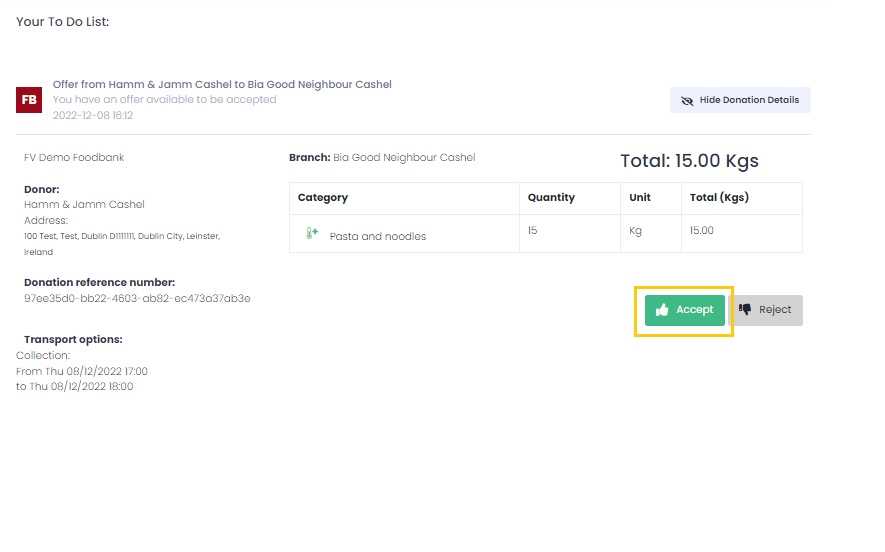Reject the donation offer

pos(766,310)
